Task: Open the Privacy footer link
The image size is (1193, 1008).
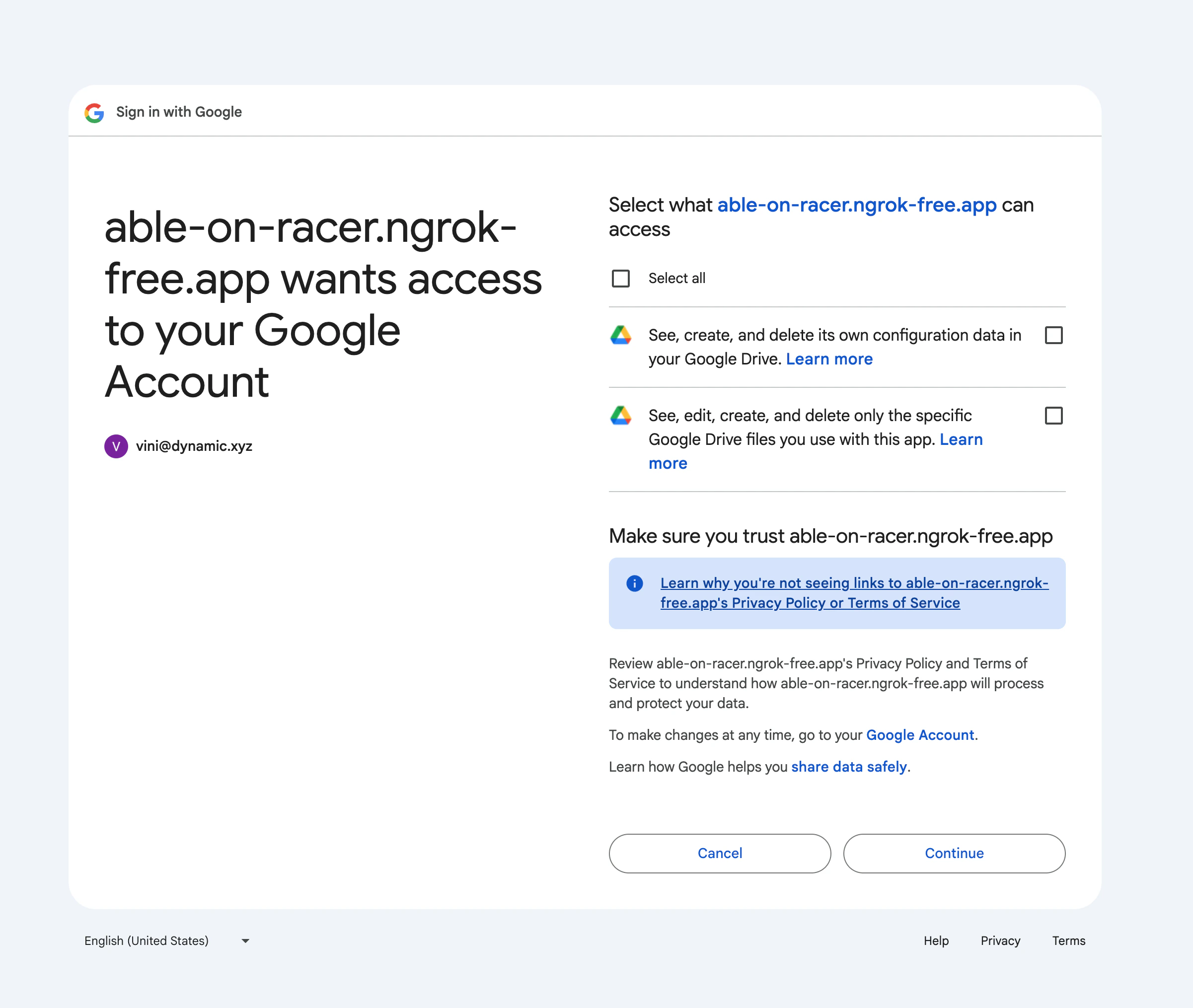Action: [1000, 940]
